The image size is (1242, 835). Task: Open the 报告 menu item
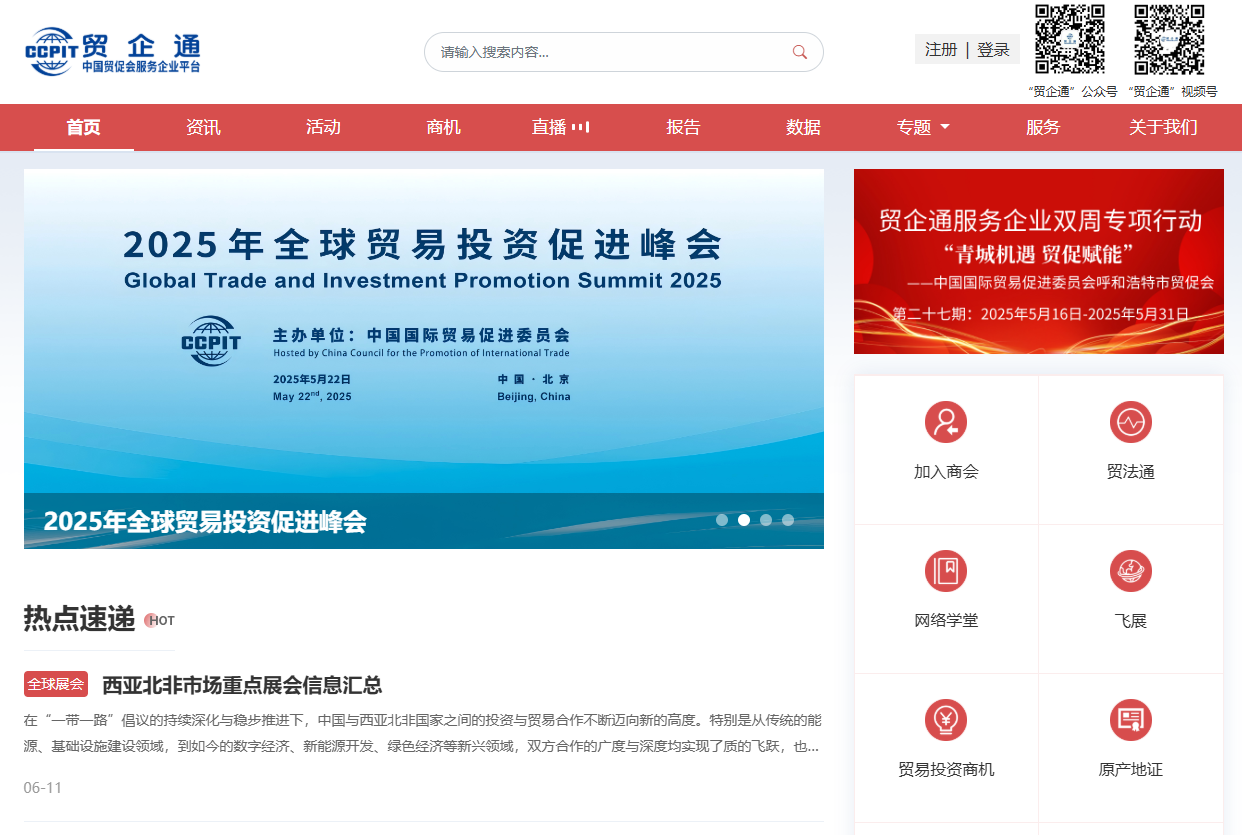point(683,127)
